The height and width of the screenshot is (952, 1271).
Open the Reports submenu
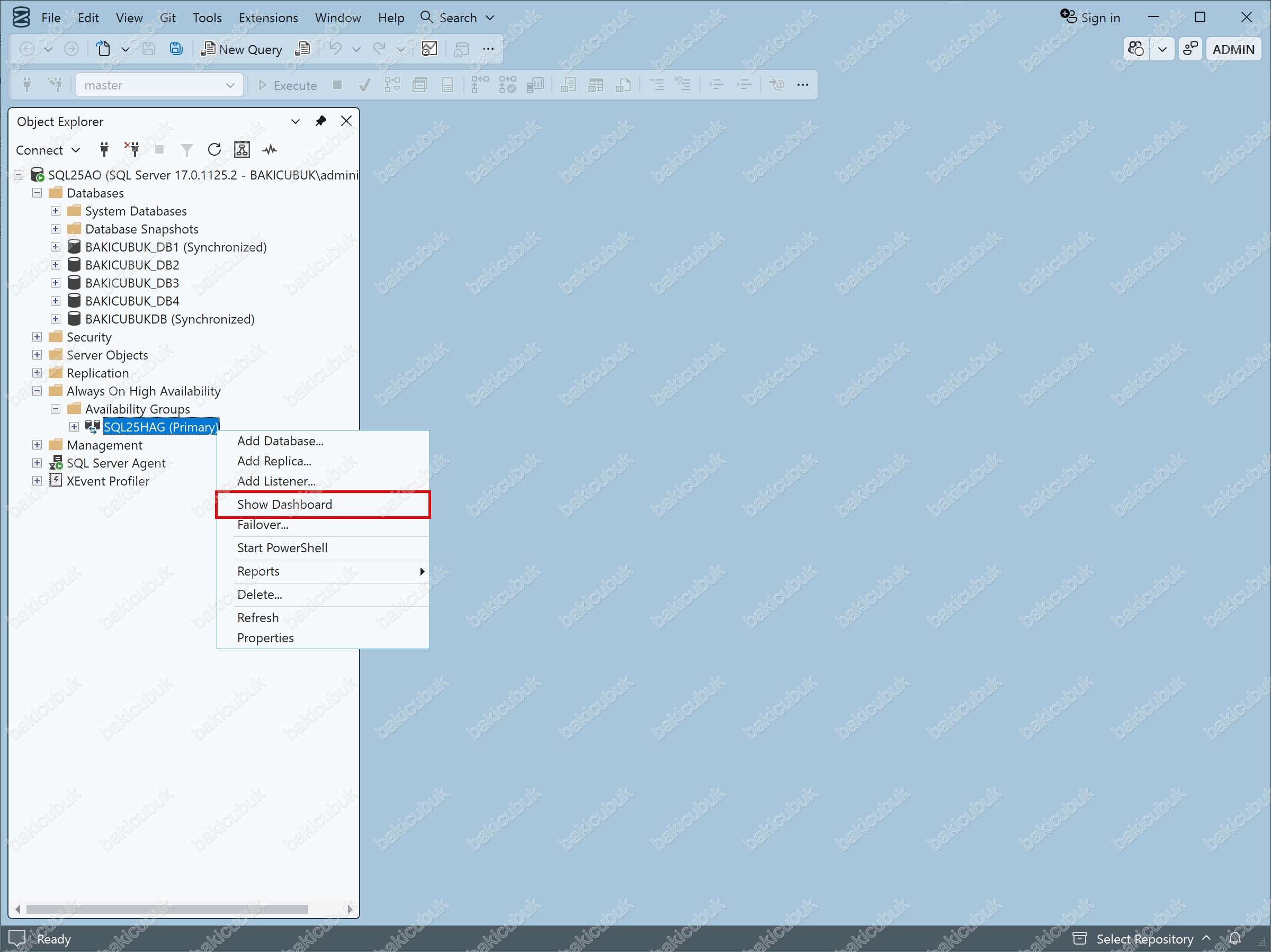pos(323,571)
